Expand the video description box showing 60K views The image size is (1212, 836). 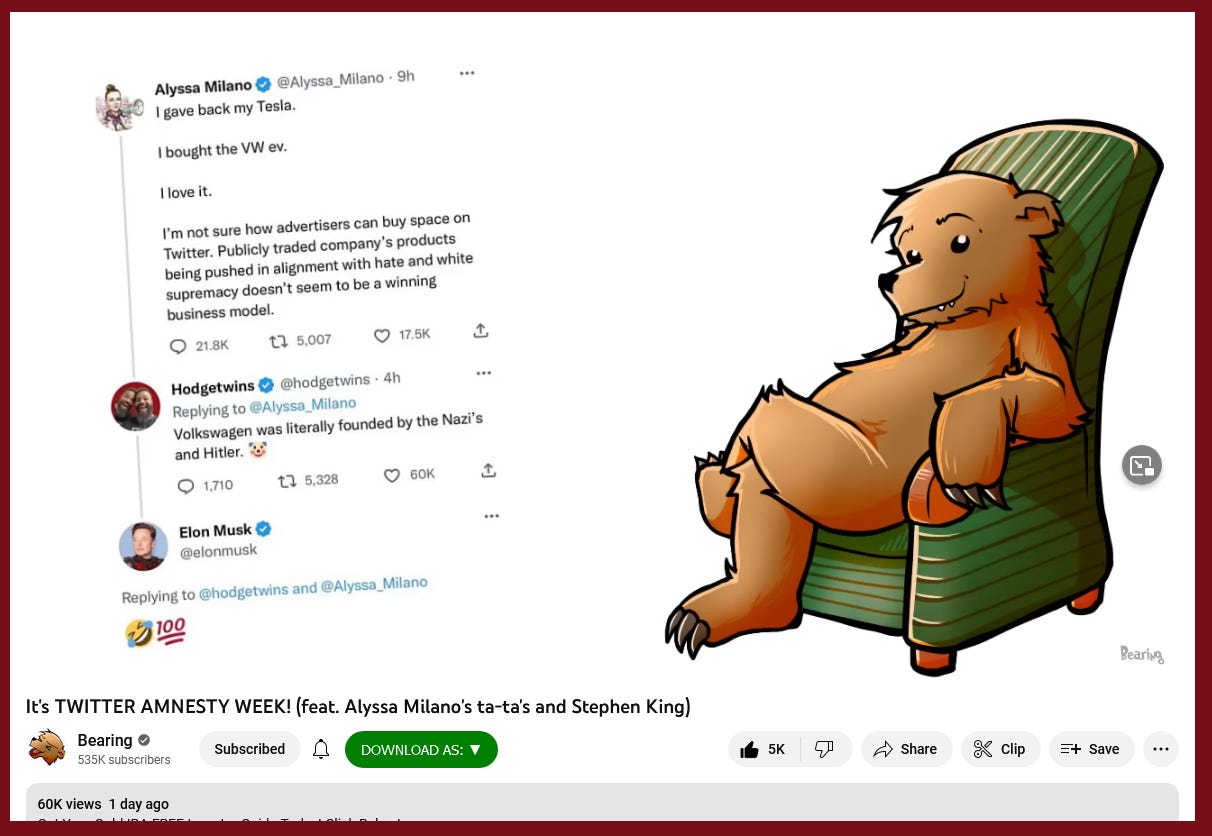pyautogui.click(x=602, y=803)
